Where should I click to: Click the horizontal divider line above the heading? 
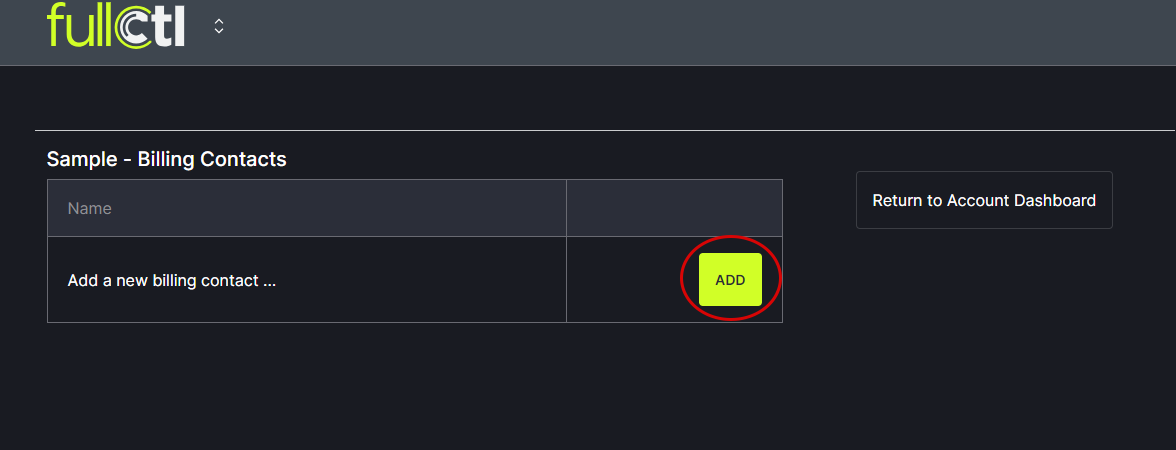(x=600, y=130)
